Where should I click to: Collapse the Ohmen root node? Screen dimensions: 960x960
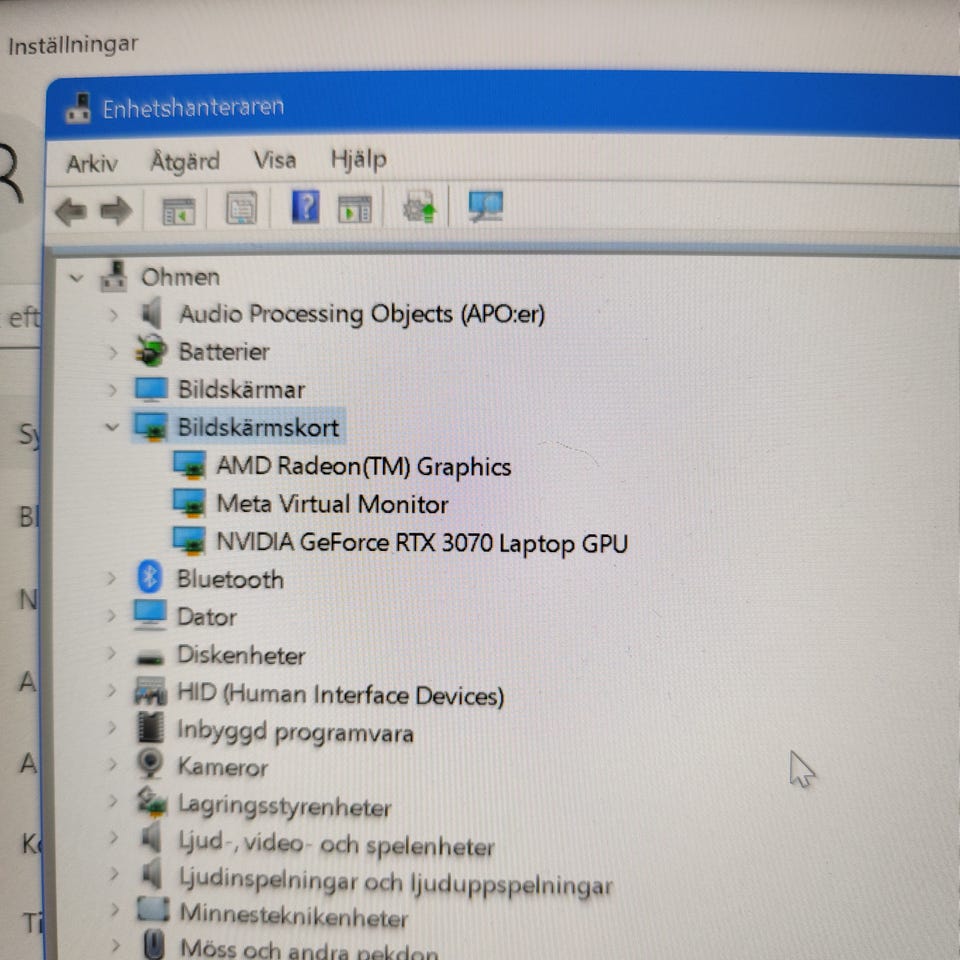point(76,278)
